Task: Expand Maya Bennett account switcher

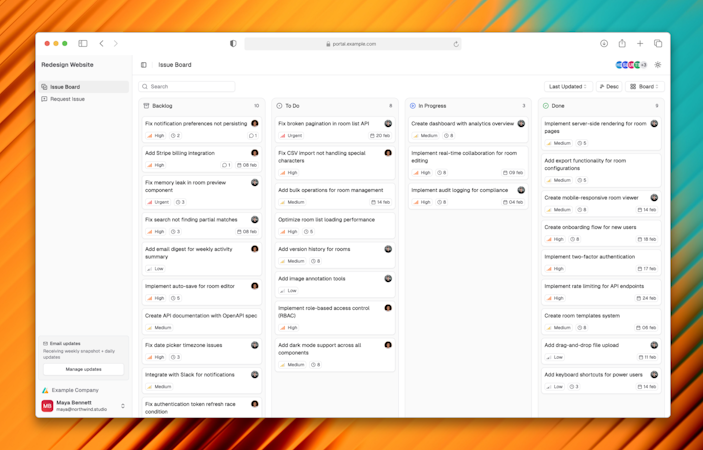Action: tap(123, 406)
